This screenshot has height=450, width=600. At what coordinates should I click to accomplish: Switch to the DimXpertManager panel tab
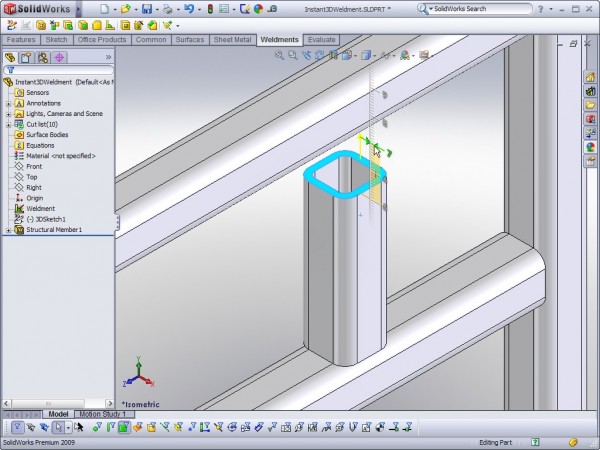(x=59, y=57)
